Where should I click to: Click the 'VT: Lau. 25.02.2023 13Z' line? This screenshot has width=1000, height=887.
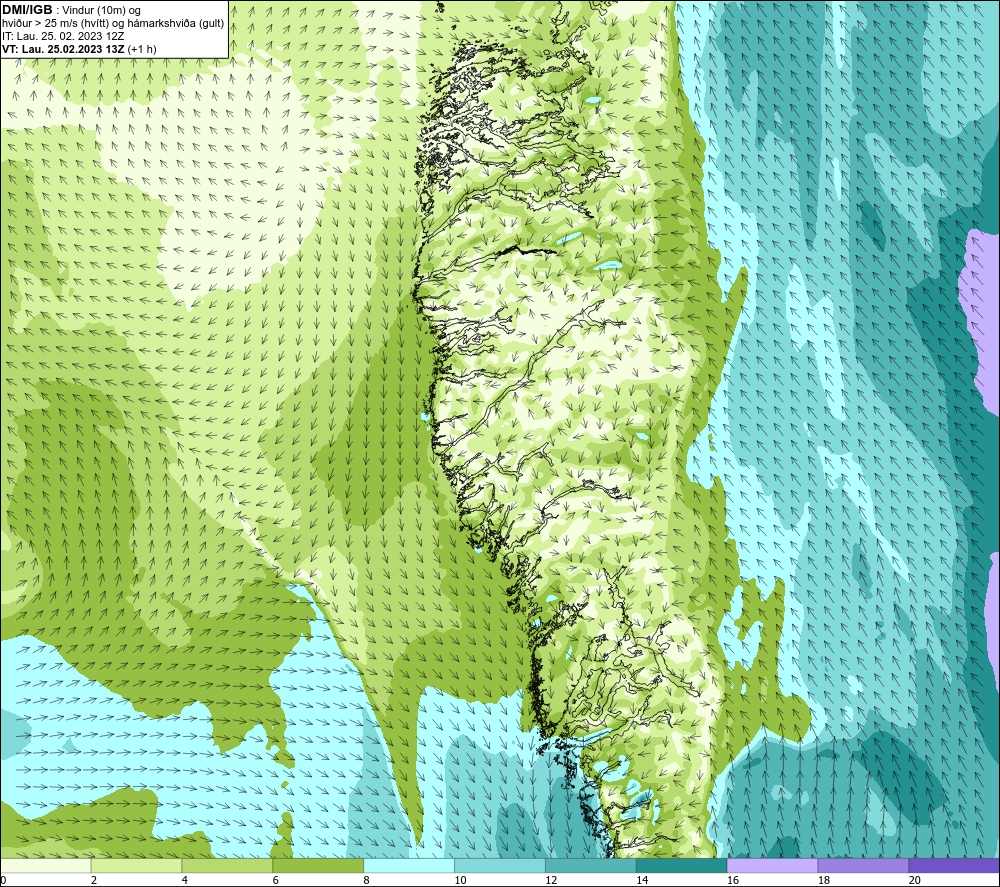coord(64,49)
